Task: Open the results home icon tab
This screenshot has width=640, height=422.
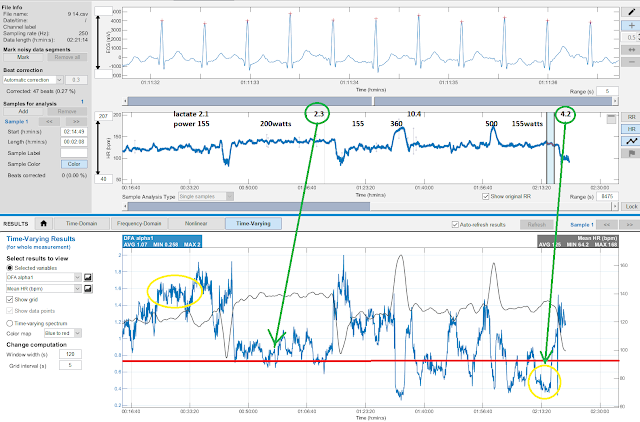Action: point(44,223)
